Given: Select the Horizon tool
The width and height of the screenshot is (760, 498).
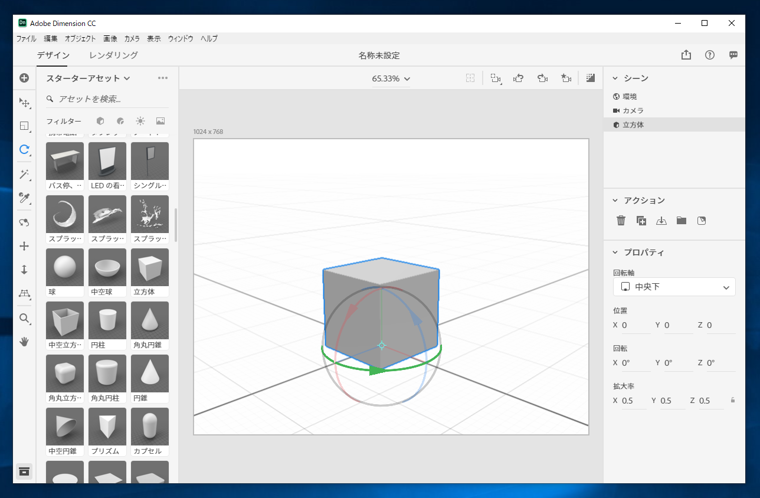Looking at the screenshot, I should [x=24, y=294].
